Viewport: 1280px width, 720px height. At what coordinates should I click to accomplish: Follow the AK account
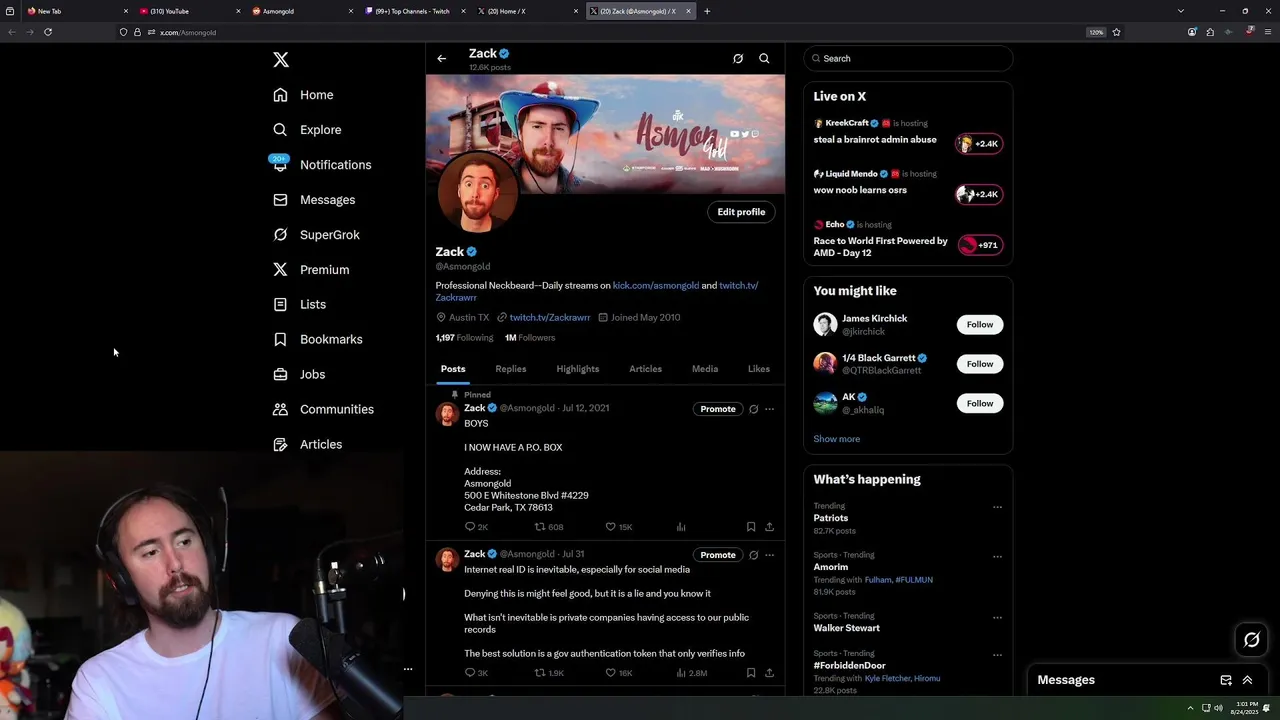980,403
